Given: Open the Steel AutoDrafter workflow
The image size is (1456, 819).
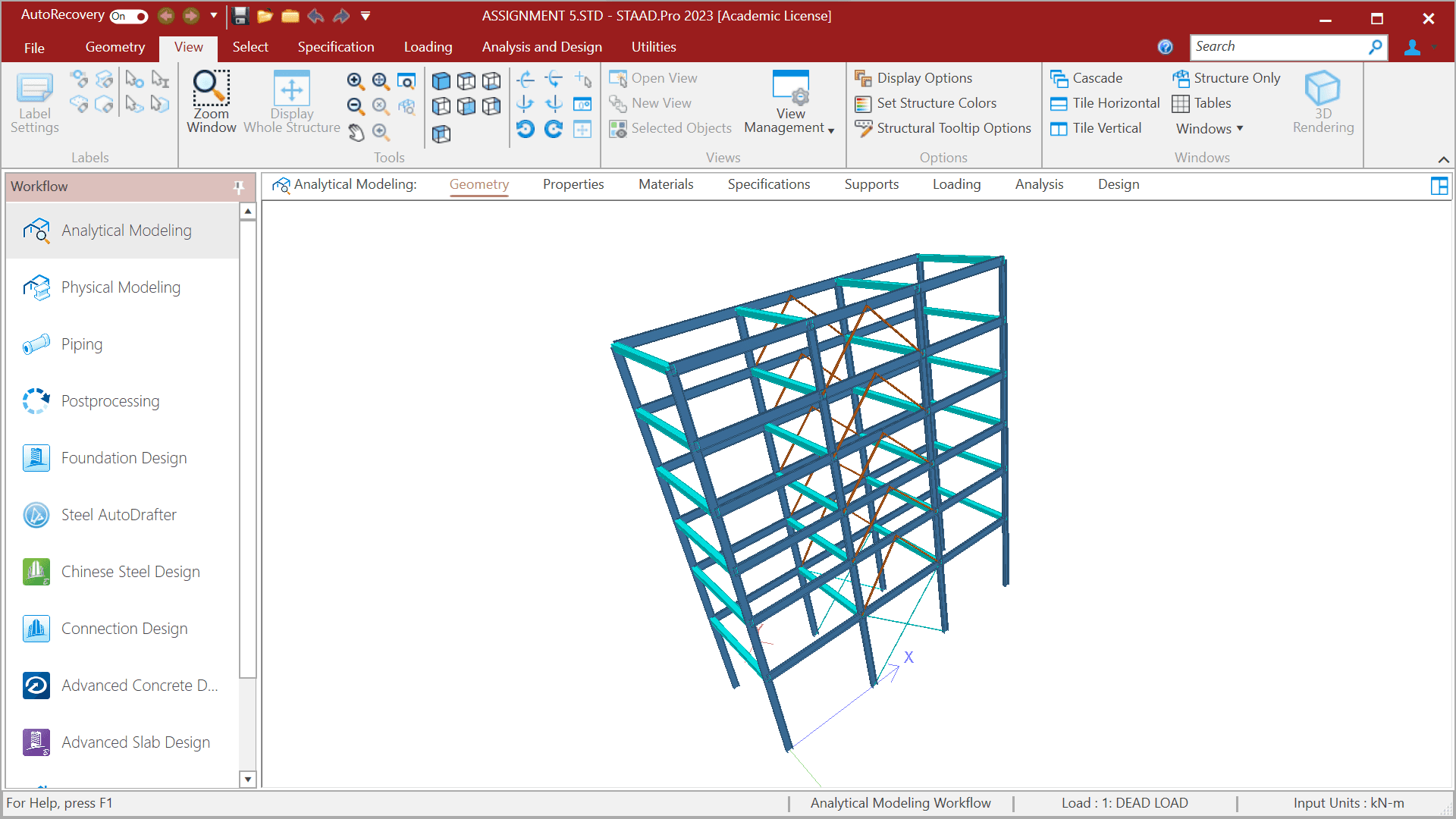Looking at the screenshot, I should coord(119,515).
